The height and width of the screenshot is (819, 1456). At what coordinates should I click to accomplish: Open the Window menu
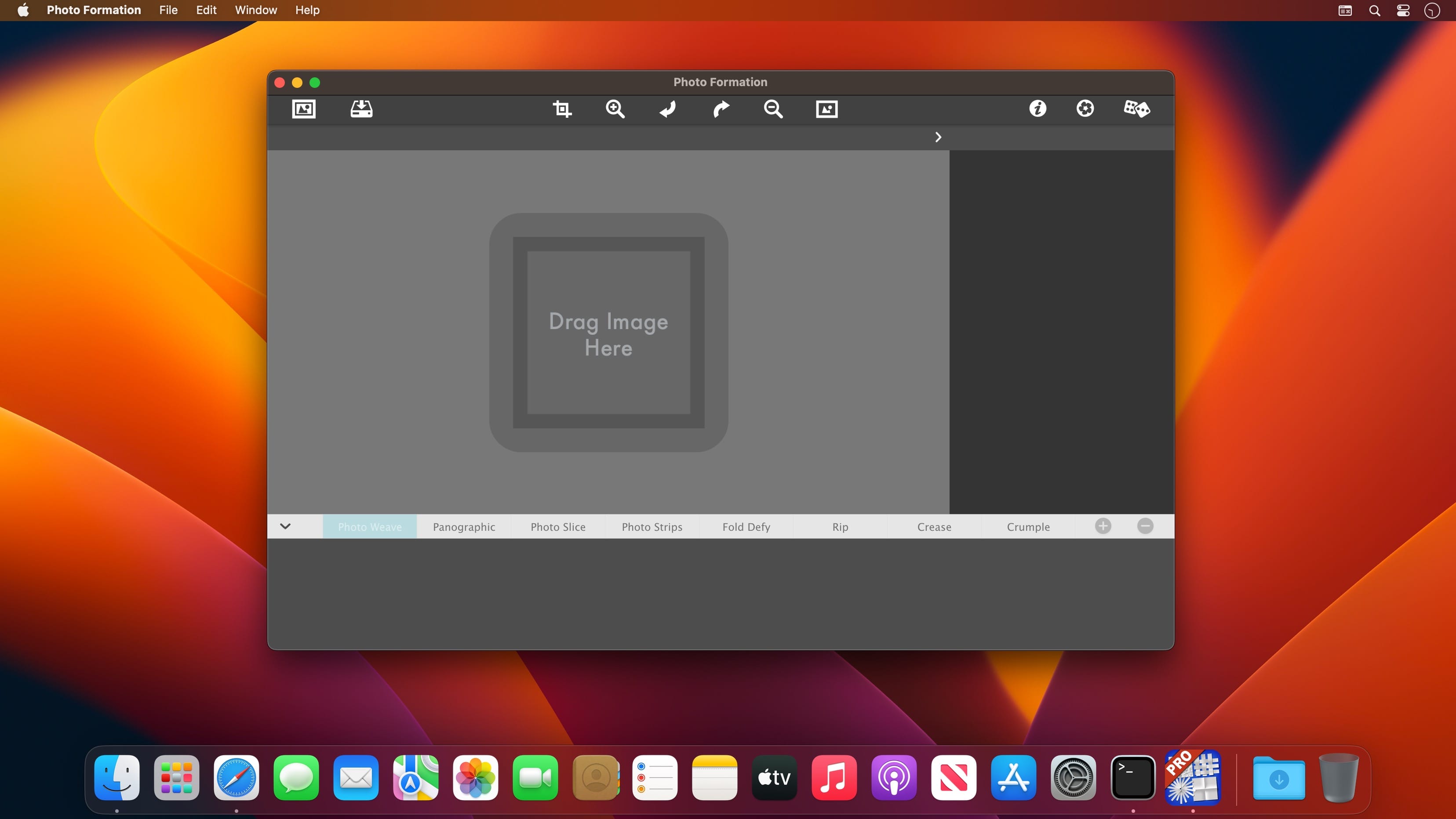click(x=256, y=10)
